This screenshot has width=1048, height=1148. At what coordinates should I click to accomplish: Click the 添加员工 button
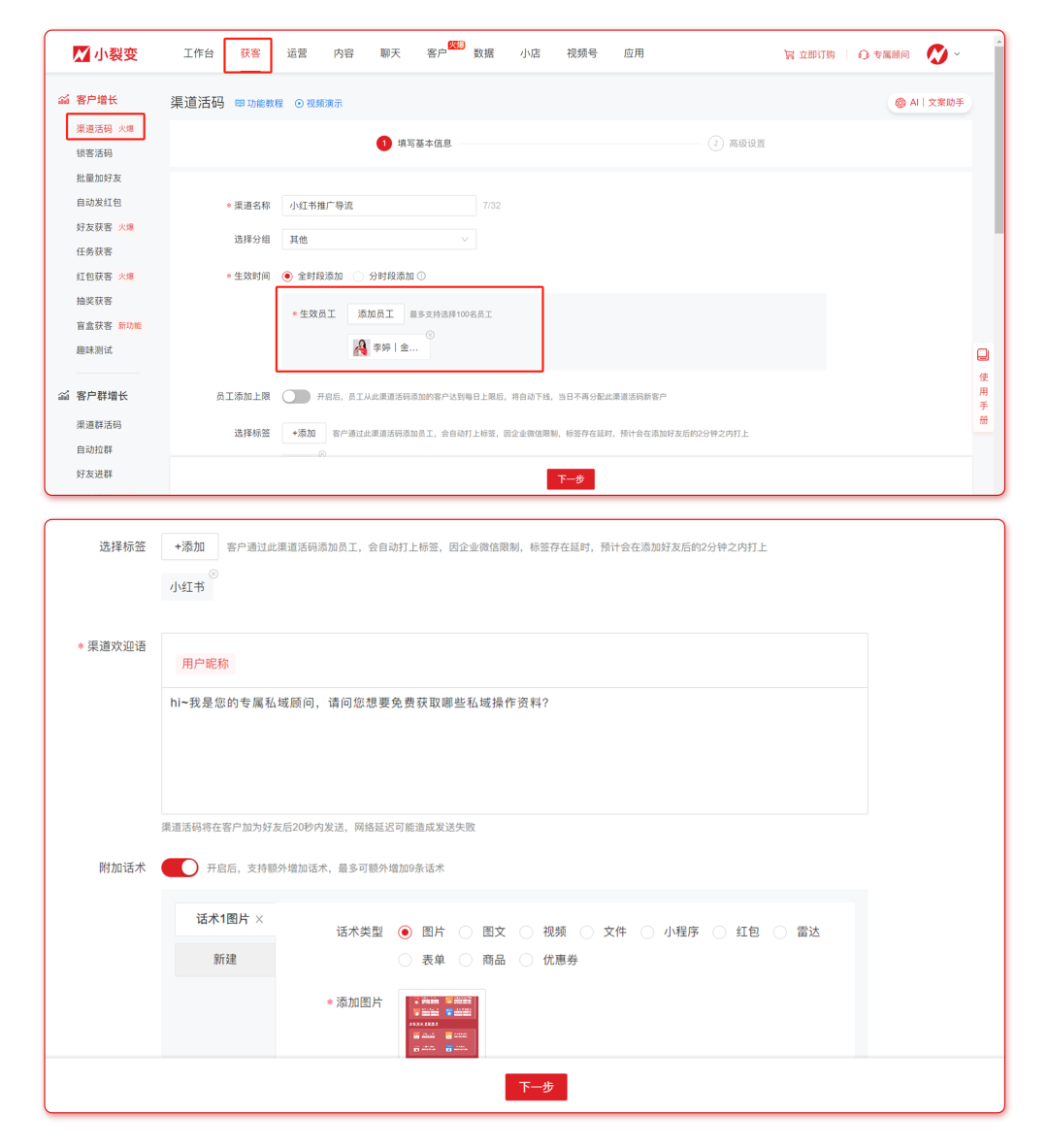pyautogui.click(x=376, y=314)
